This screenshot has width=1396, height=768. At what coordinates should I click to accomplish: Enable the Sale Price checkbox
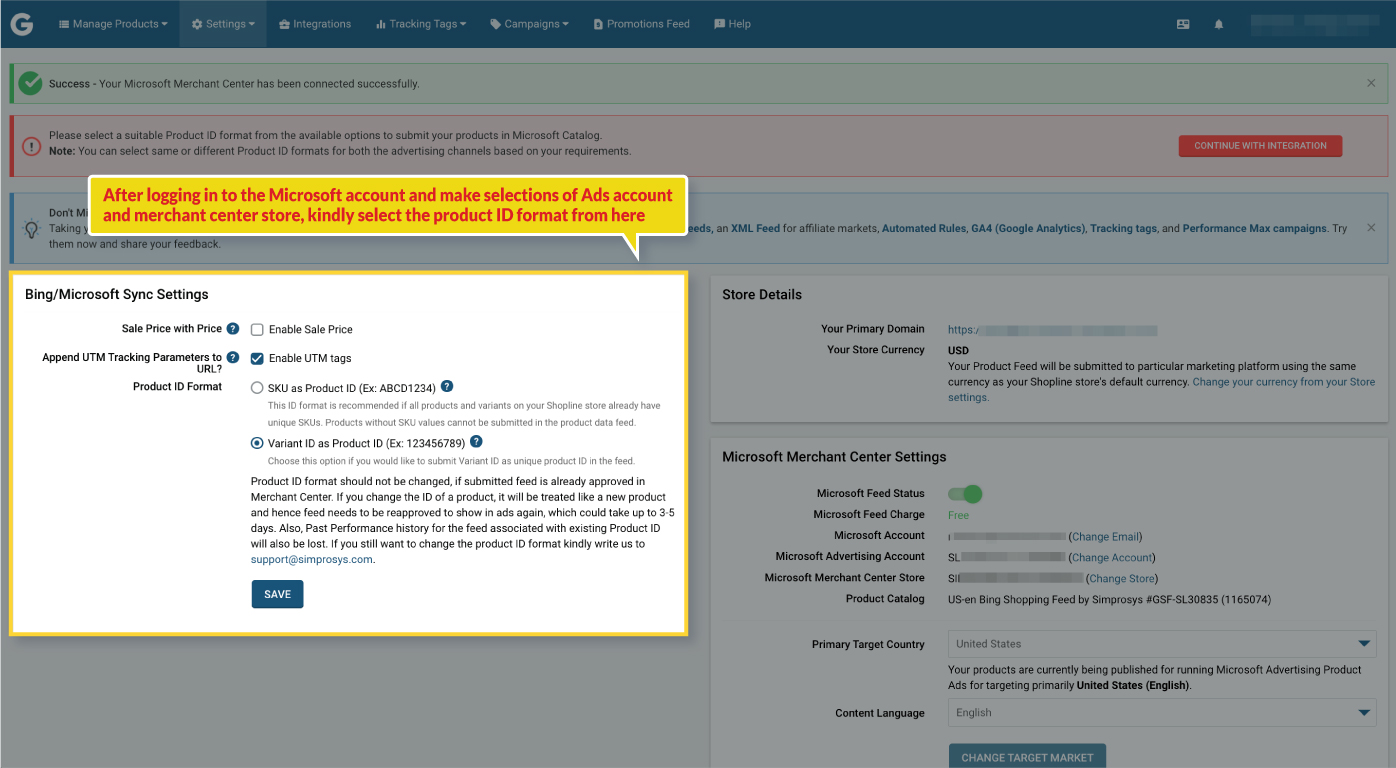coord(257,329)
